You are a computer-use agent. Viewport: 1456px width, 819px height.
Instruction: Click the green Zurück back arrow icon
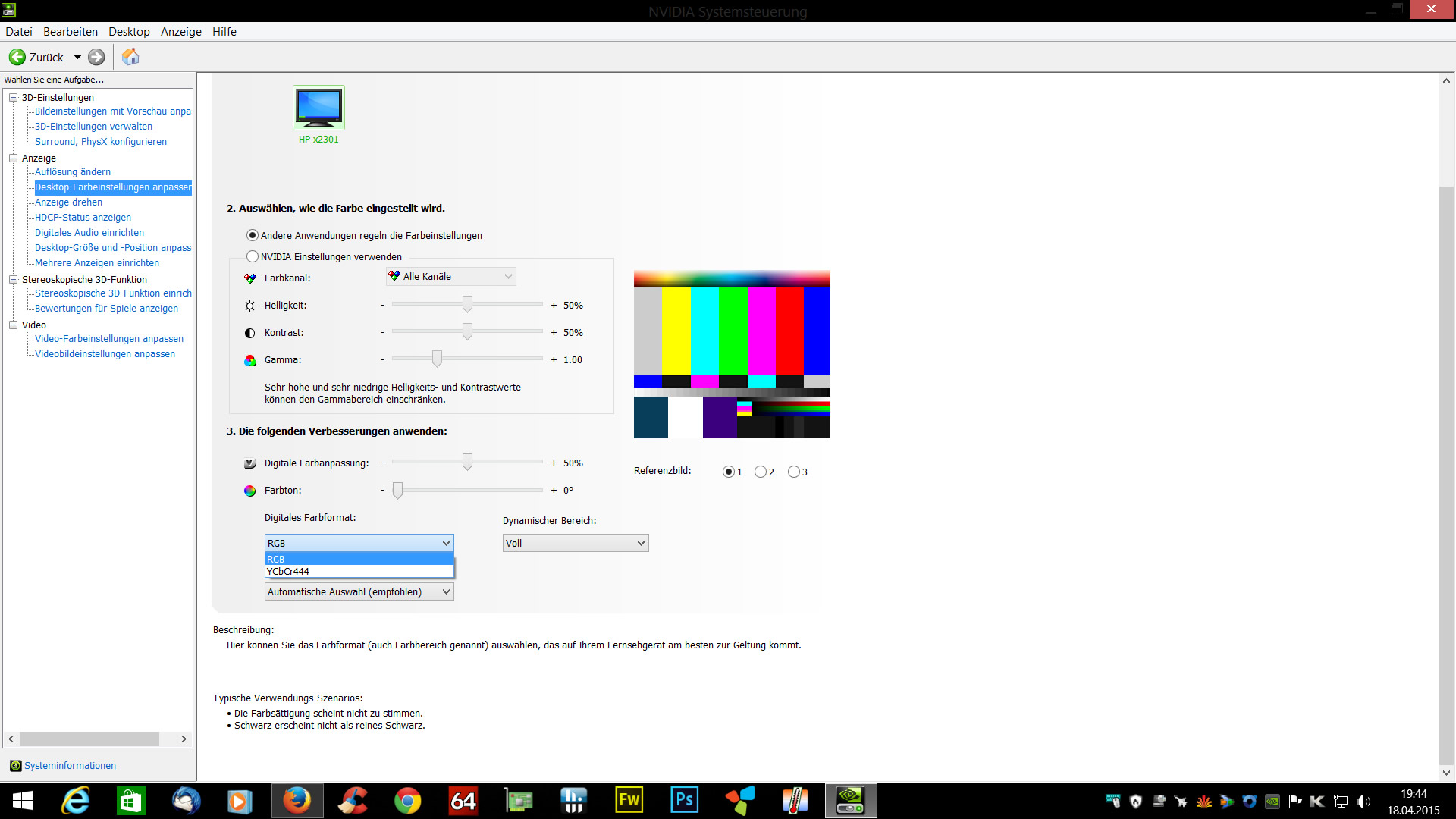tap(17, 57)
